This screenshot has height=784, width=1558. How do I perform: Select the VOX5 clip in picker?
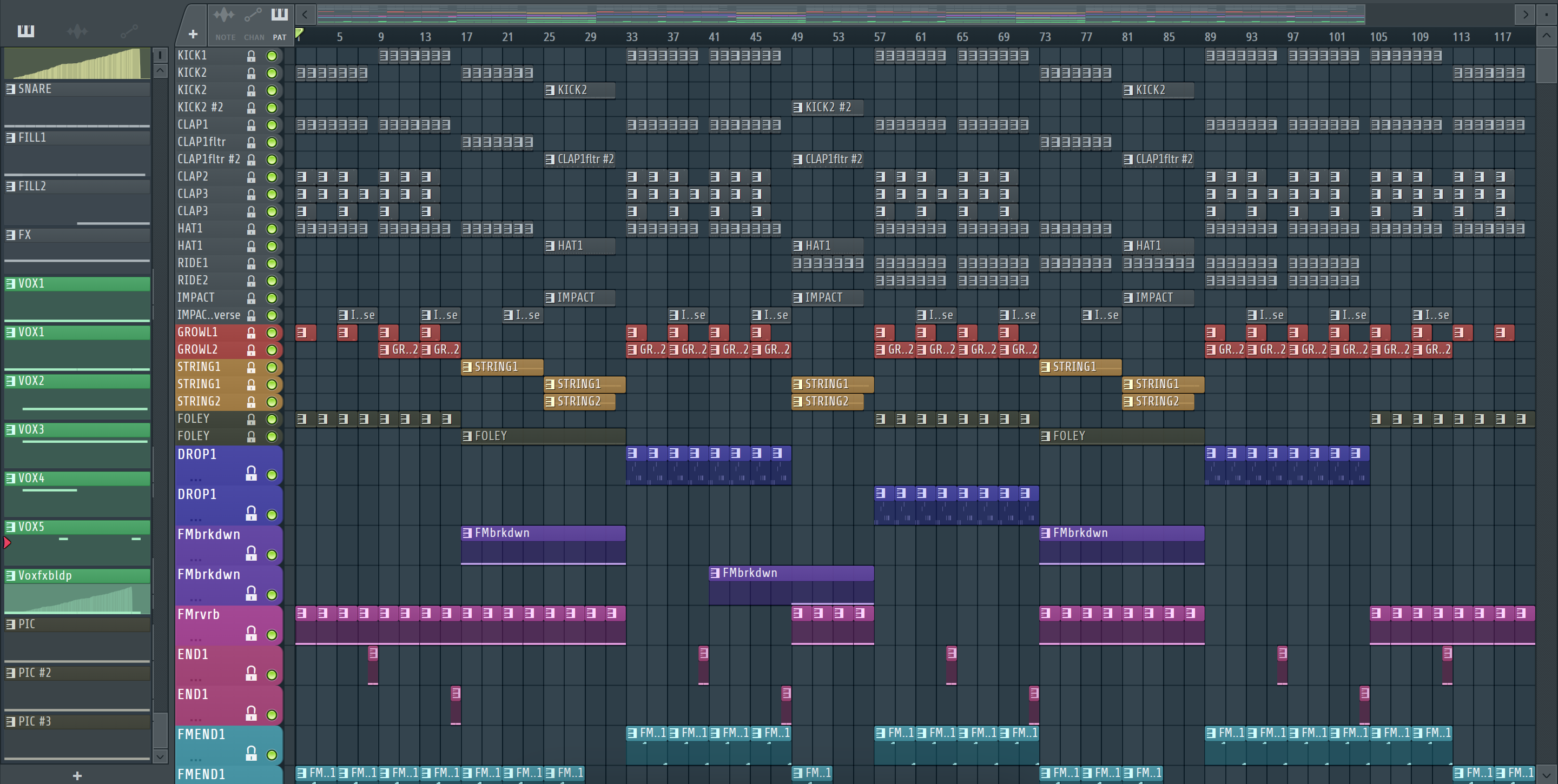pos(77,544)
